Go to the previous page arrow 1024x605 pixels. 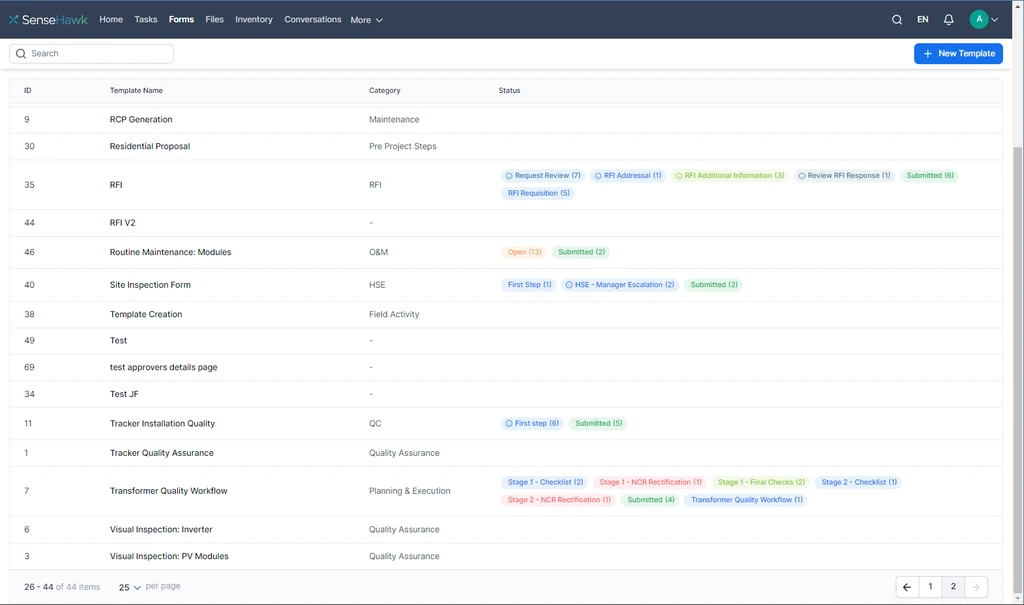click(907, 587)
